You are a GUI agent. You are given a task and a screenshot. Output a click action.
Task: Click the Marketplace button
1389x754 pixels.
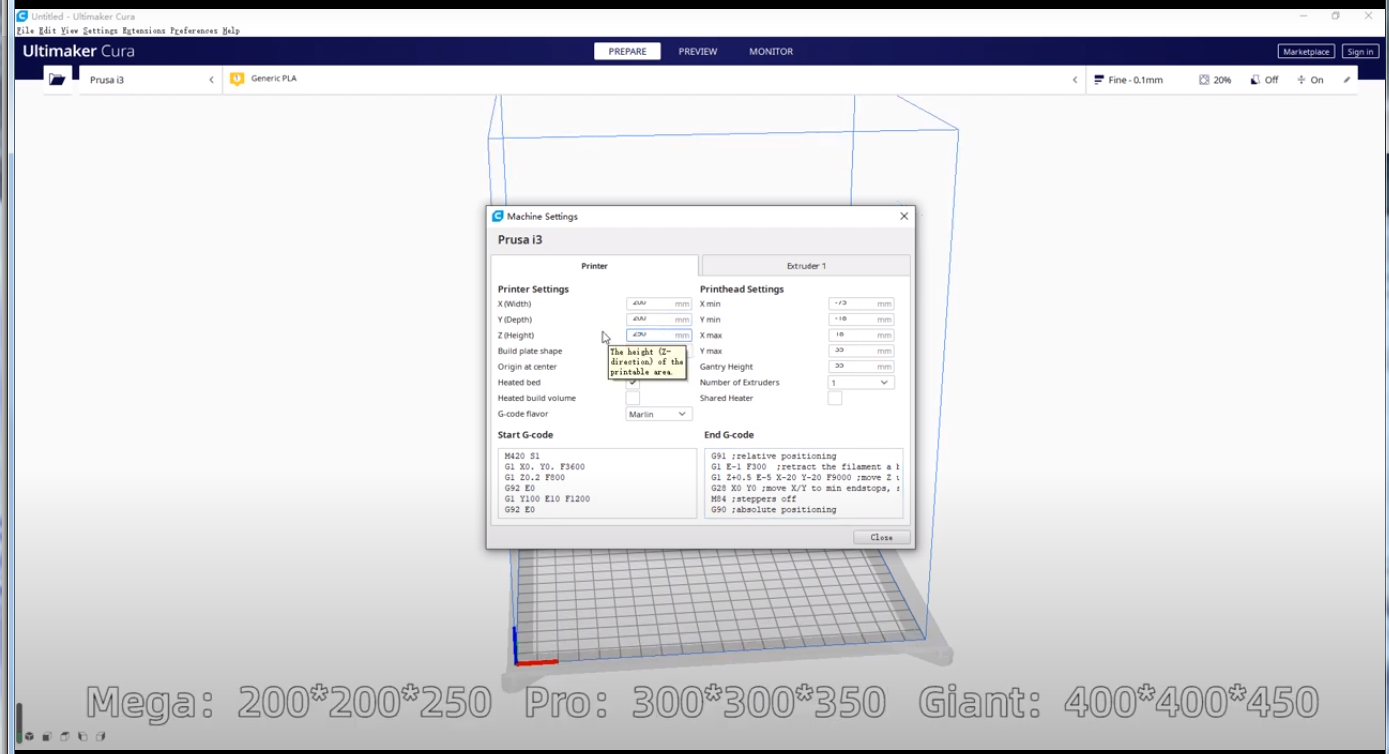click(x=1306, y=52)
